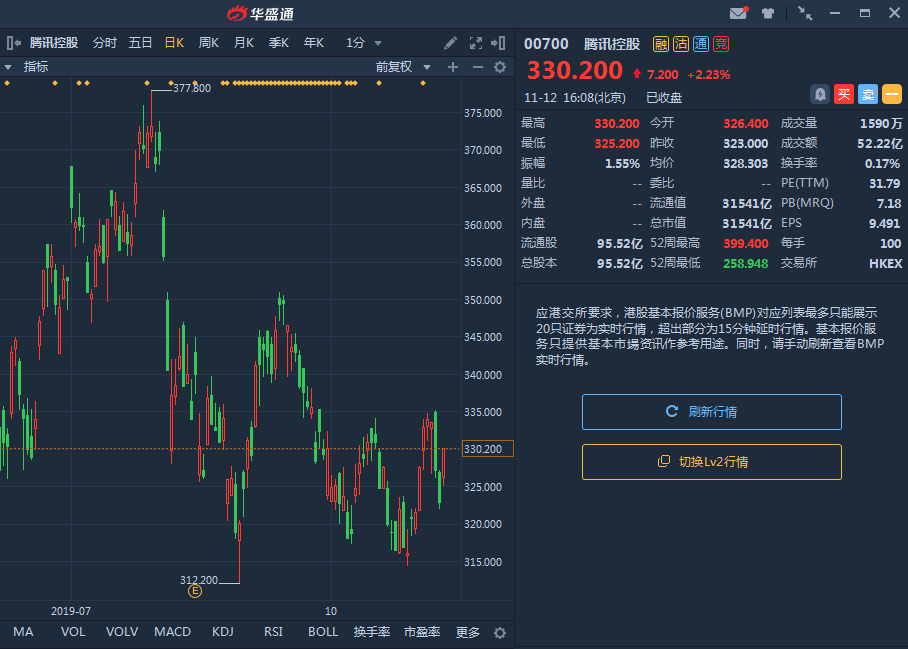Click the 00700 stock code
This screenshot has height=649, width=908.
[x=546, y=44]
